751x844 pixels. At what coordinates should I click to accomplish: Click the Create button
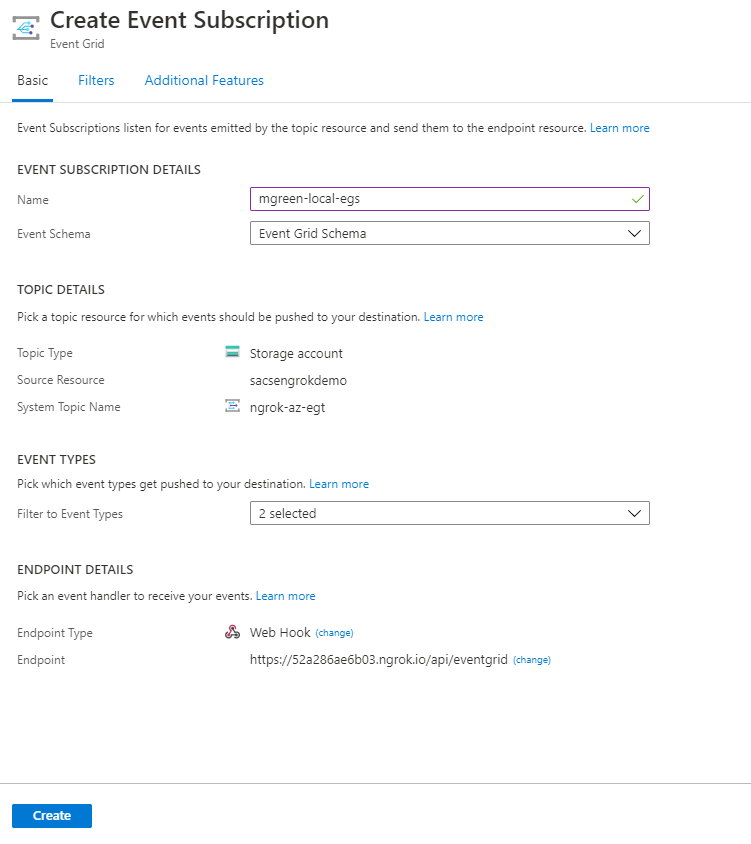(52, 815)
